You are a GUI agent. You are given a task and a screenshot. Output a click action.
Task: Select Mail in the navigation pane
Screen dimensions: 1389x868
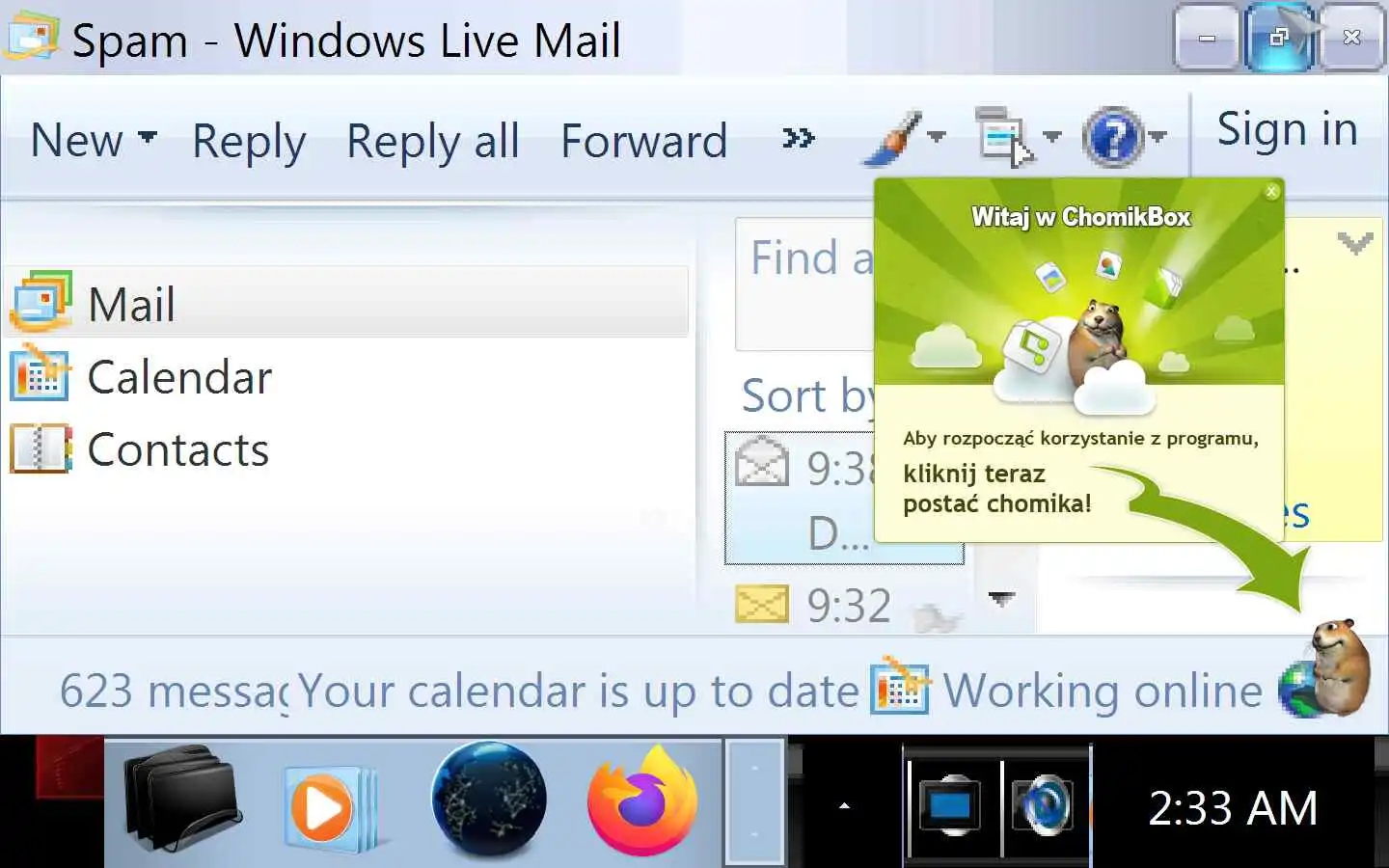point(345,303)
